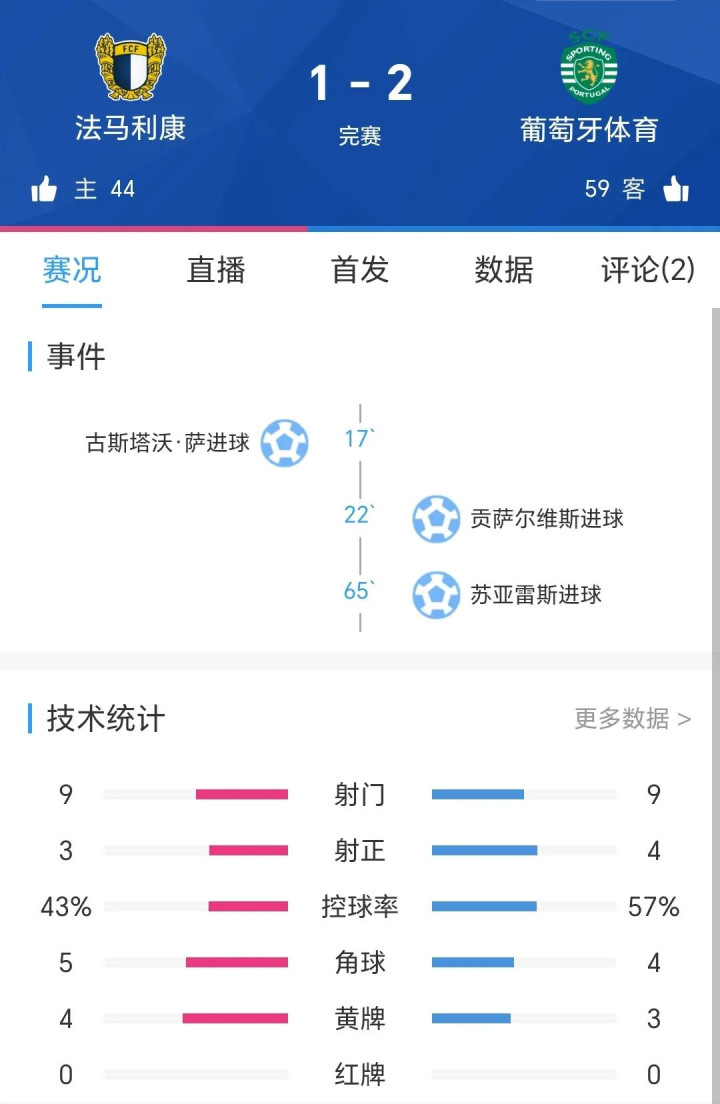Screen dimensions: 720x1104
Task: Like the away team with thumbs-up icon
Action: (676, 189)
